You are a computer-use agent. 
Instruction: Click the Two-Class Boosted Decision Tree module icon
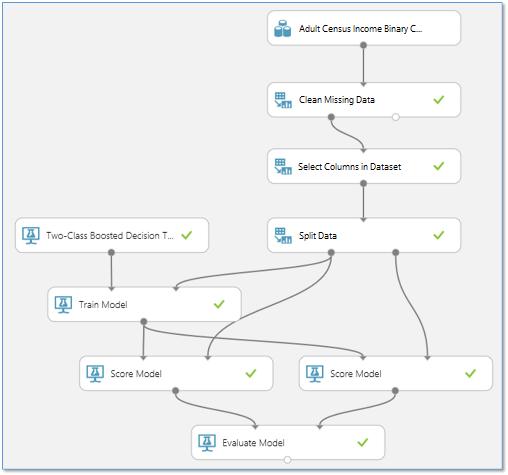[31, 235]
